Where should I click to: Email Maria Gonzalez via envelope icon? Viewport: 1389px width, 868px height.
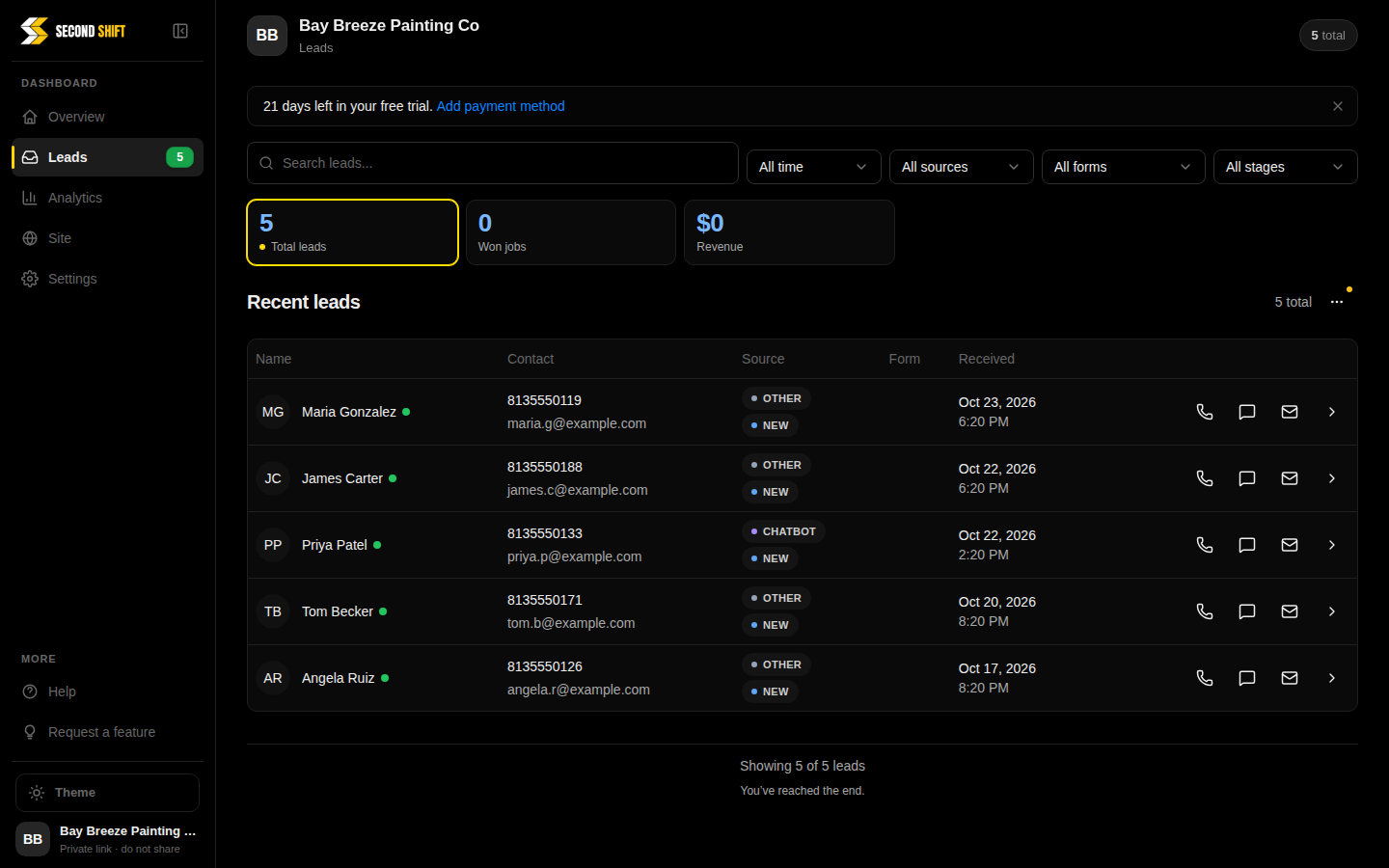[x=1290, y=412]
